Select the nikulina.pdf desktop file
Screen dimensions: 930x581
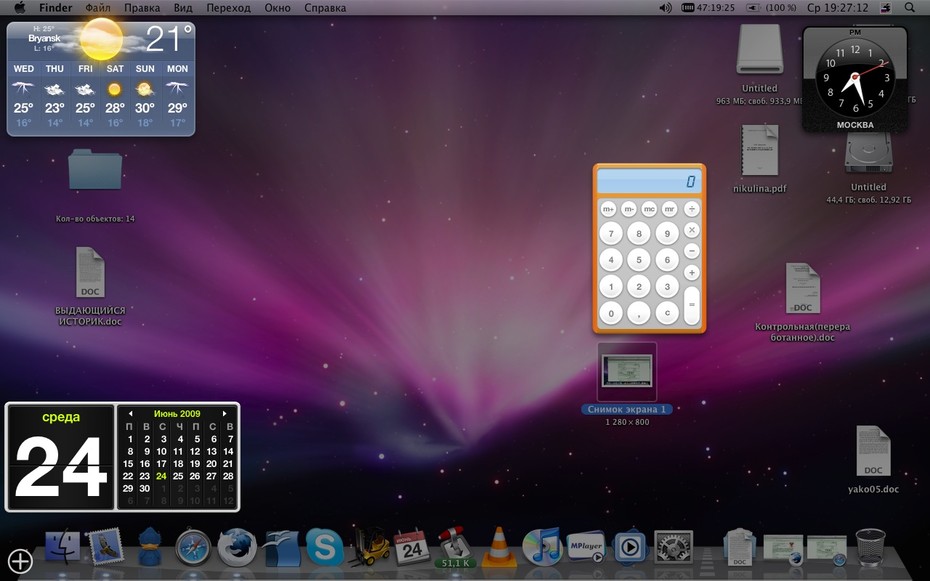(760, 159)
